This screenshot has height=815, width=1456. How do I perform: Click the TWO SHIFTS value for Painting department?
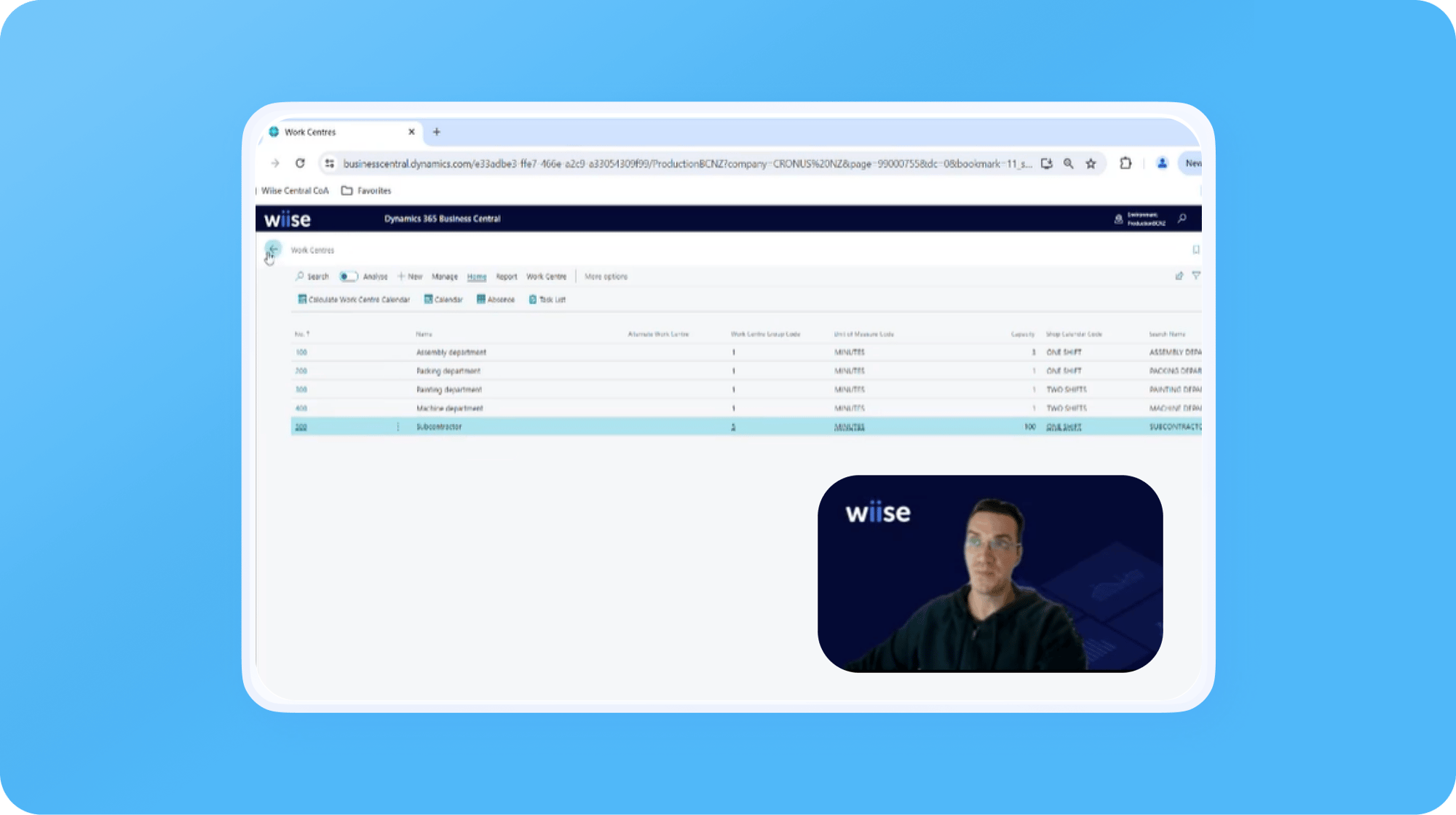(1067, 390)
